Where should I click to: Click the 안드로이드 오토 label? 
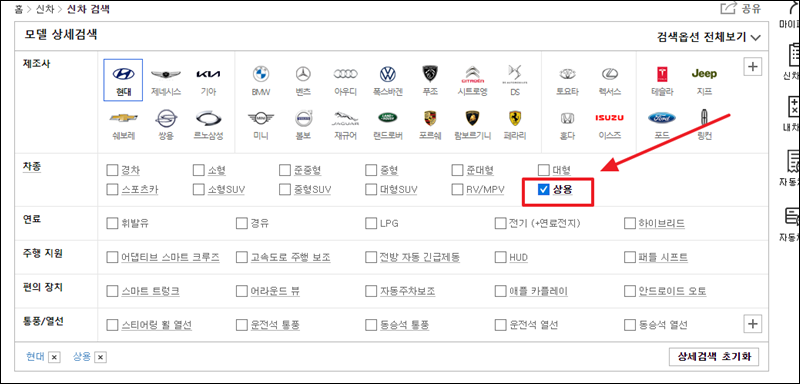click(672, 291)
